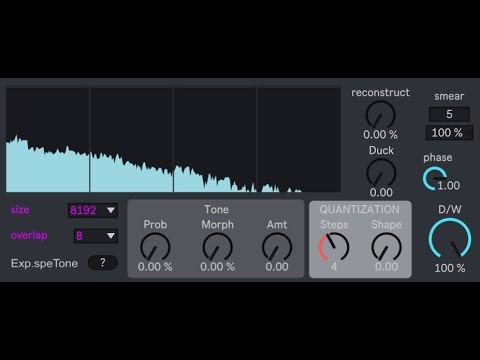Click the Shape 0.00 value

click(386, 267)
